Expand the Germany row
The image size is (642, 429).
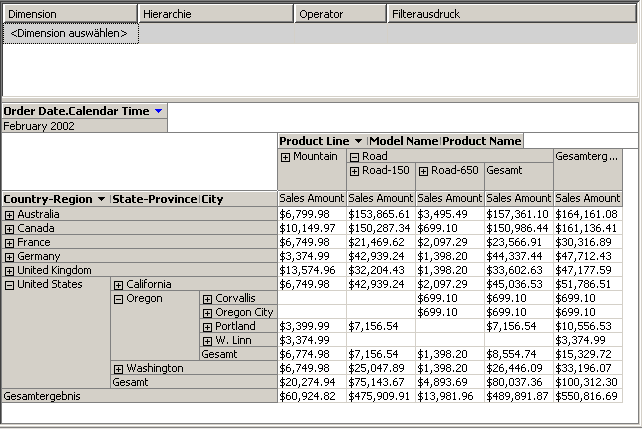pyautogui.click(x=10, y=256)
